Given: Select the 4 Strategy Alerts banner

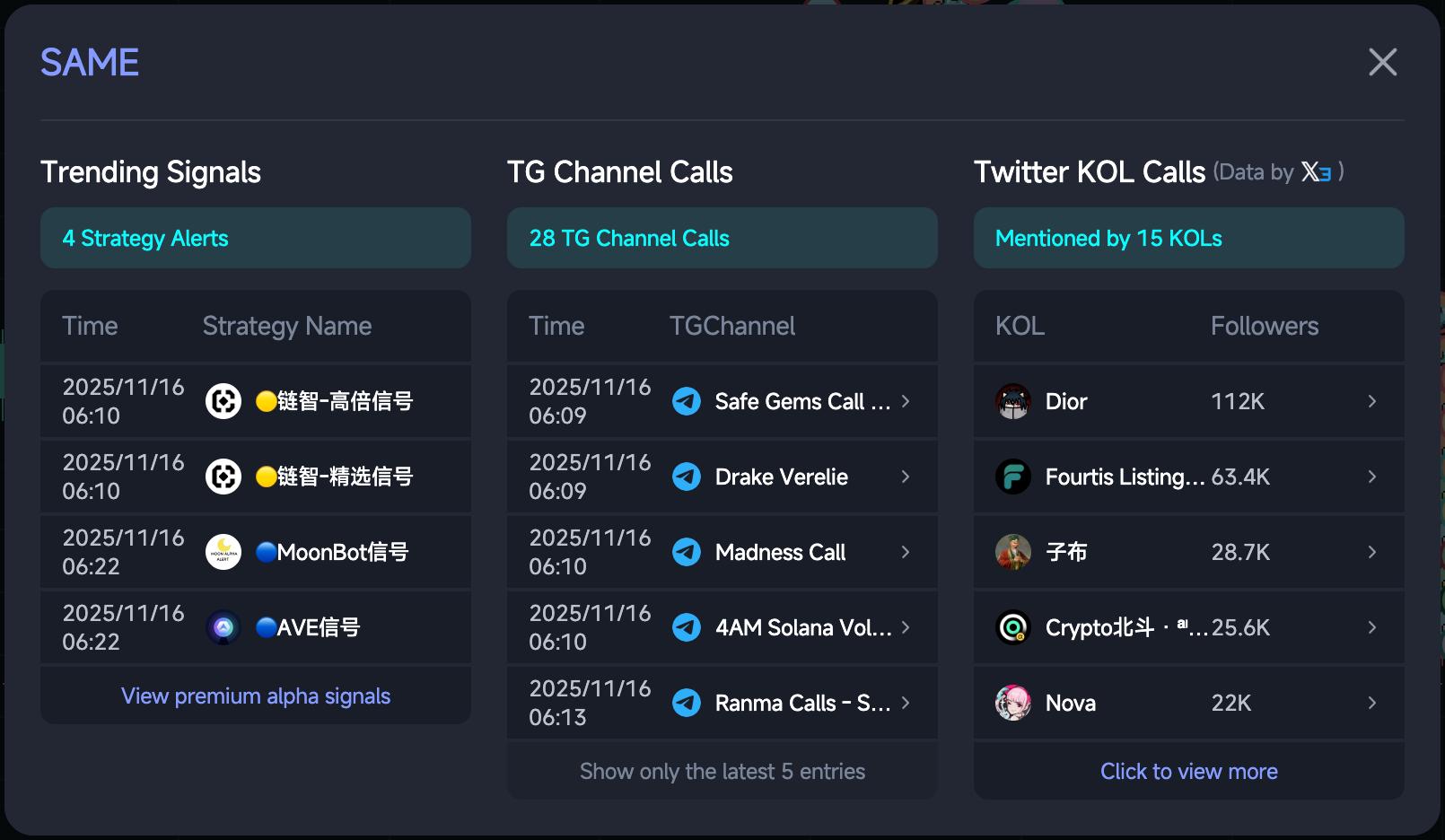Looking at the screenshot, I should tap(256, 238).
